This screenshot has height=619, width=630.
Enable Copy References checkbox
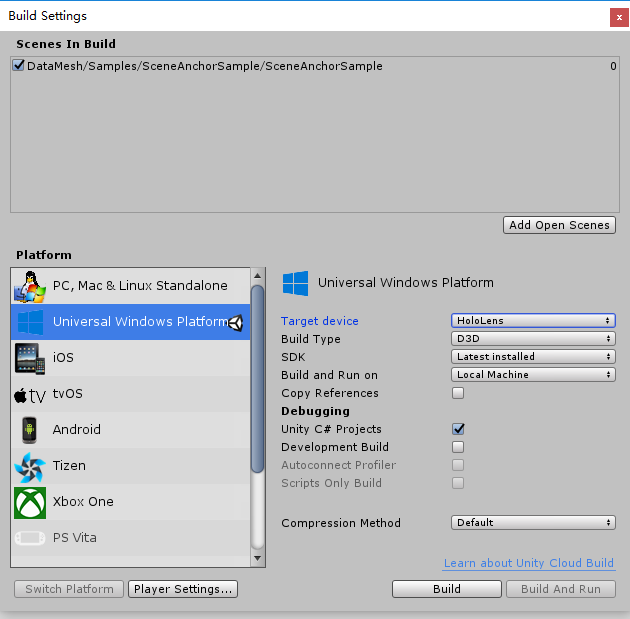tap(458, 393)
